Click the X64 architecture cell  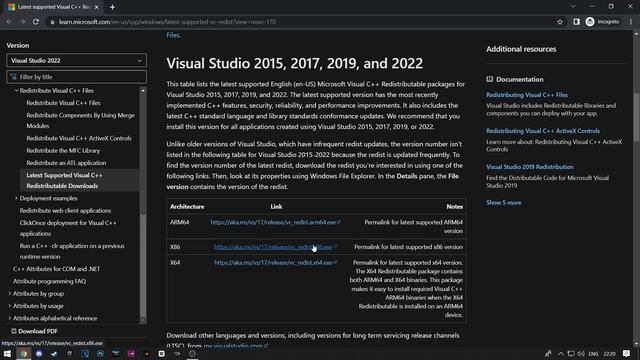click(175, 263)
